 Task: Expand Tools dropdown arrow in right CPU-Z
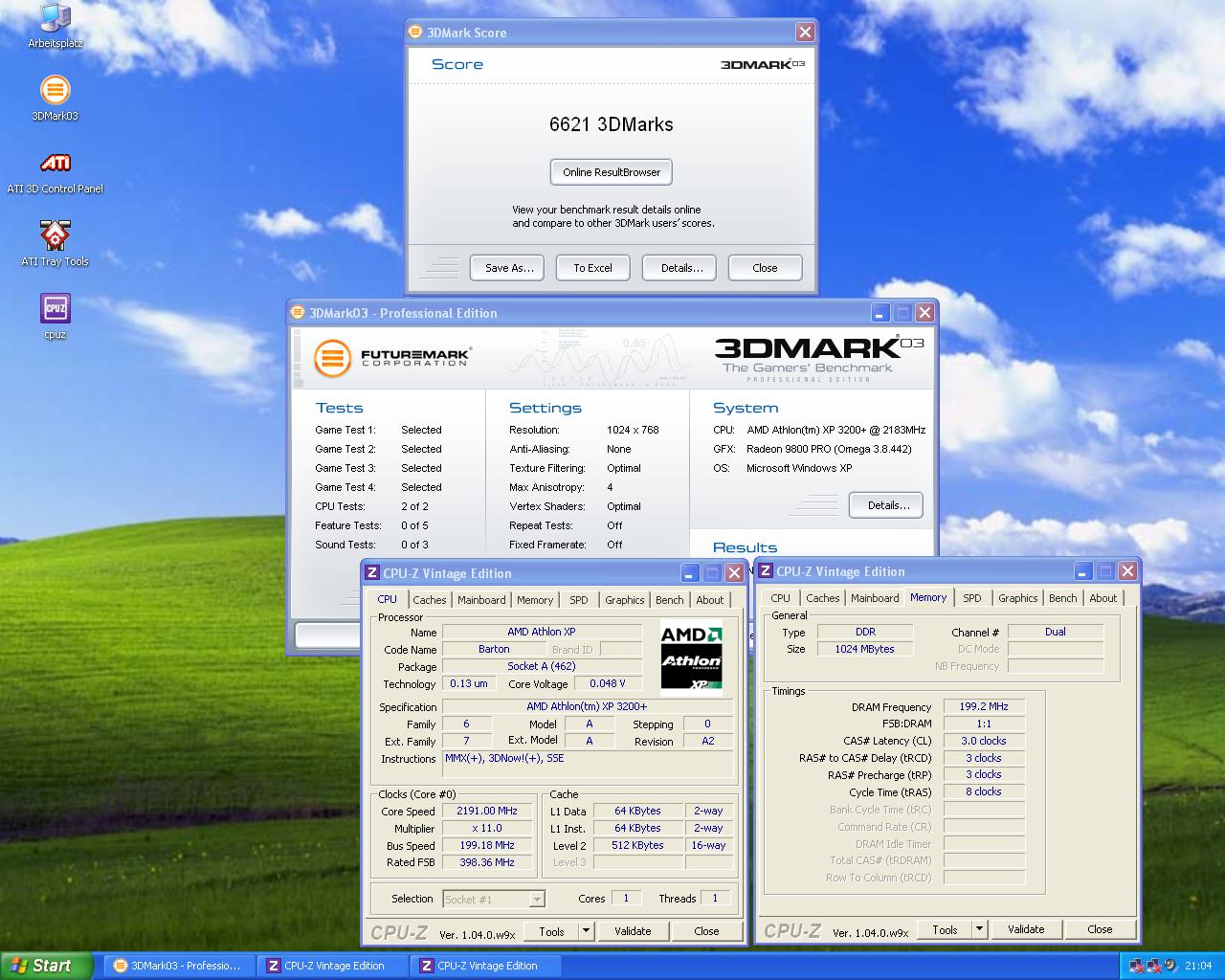(x=979, y=929)
